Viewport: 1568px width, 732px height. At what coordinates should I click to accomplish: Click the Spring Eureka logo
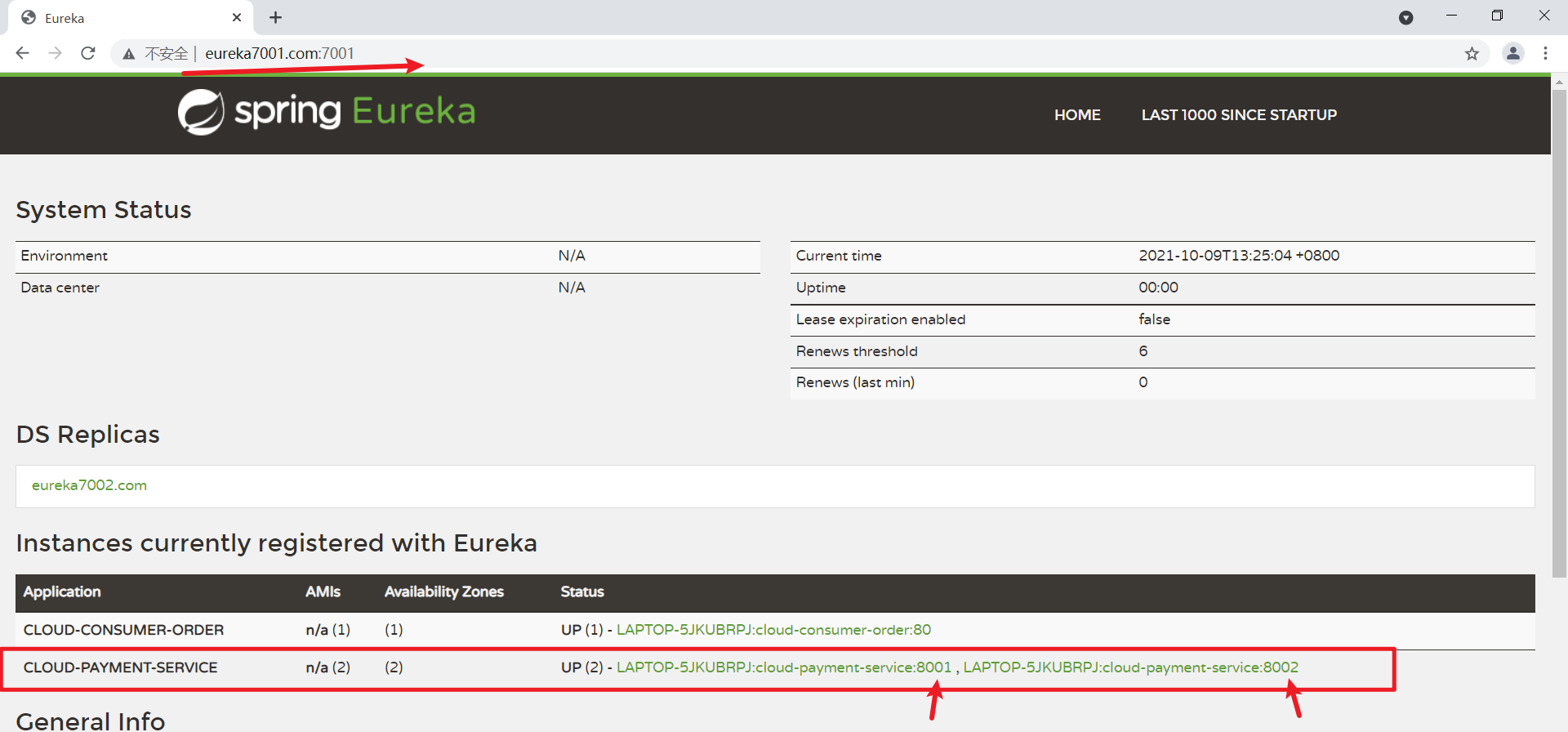pyautogui.click(x=327, y=112)
